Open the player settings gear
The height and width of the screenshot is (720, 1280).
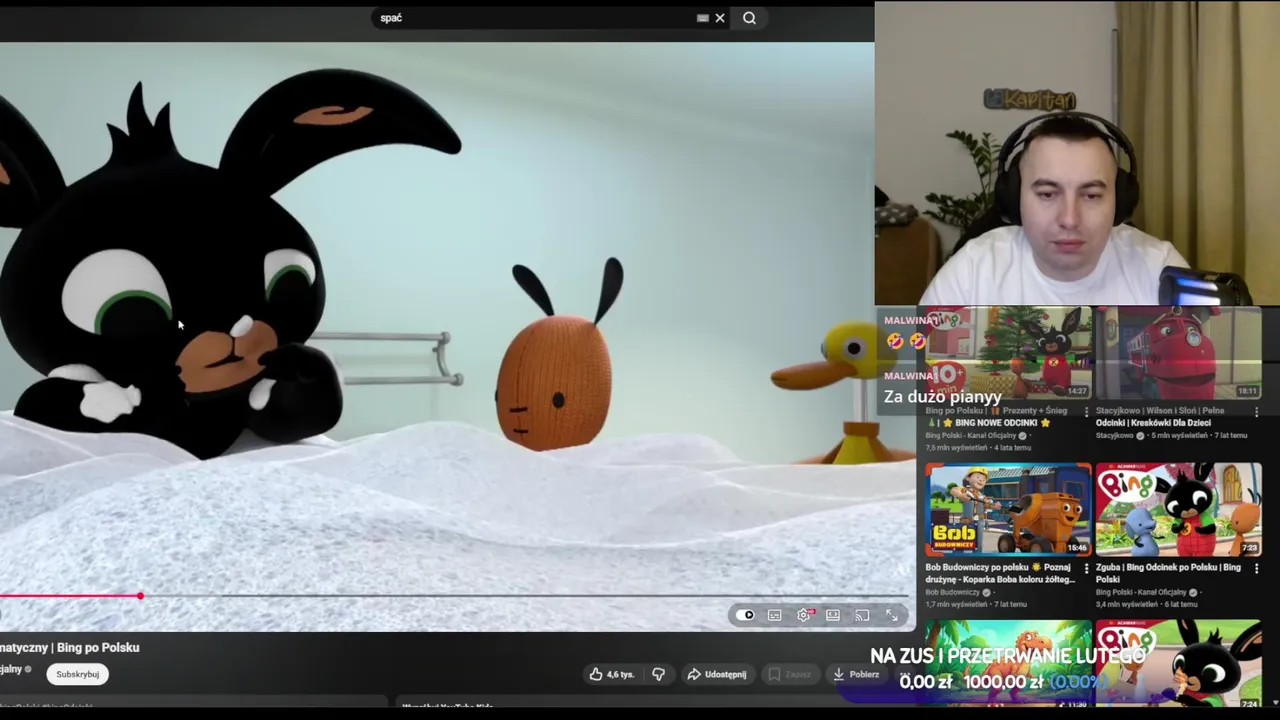804,615
